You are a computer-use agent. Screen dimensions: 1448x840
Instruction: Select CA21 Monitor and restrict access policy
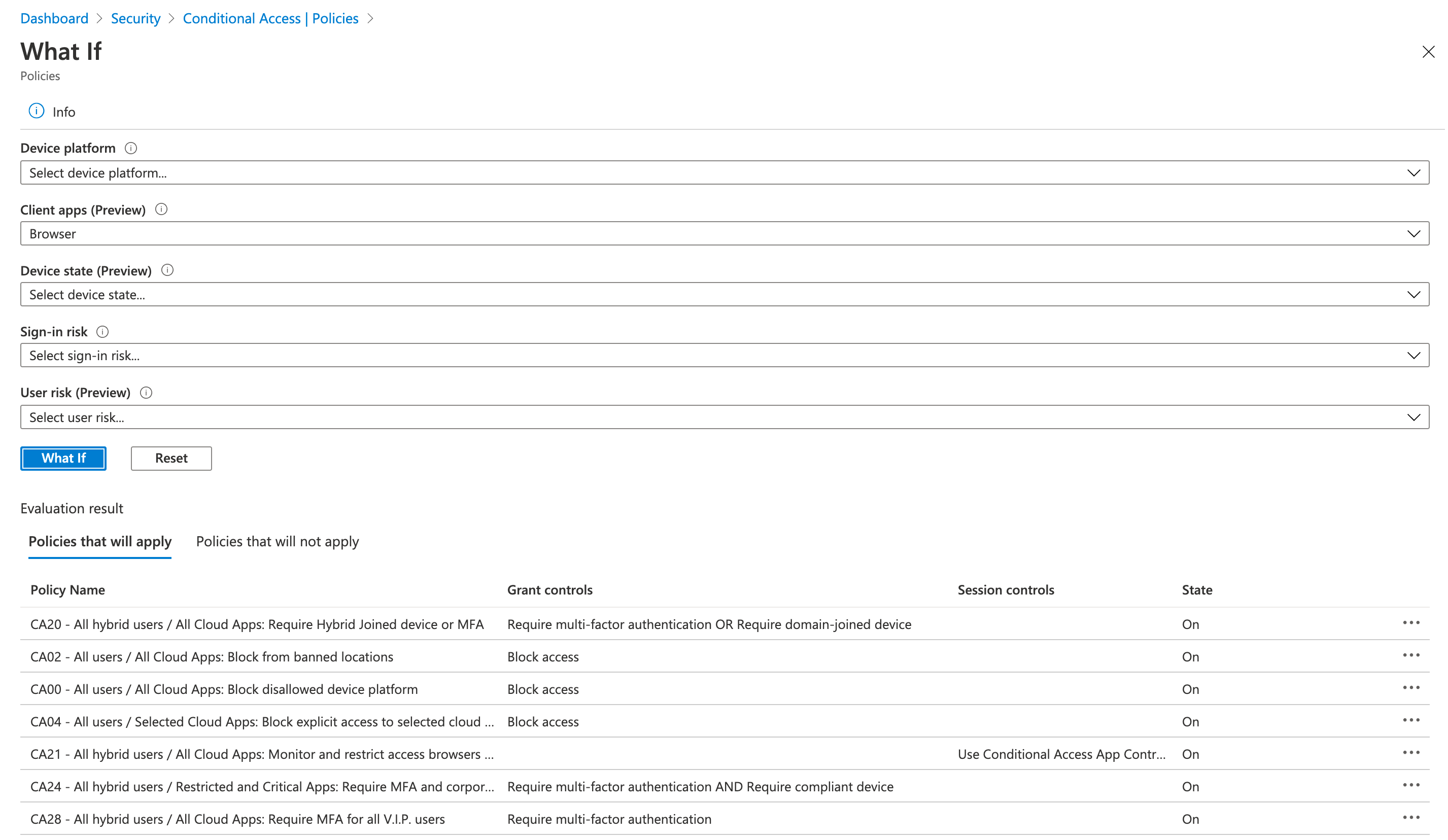click(x=262, y=754)
